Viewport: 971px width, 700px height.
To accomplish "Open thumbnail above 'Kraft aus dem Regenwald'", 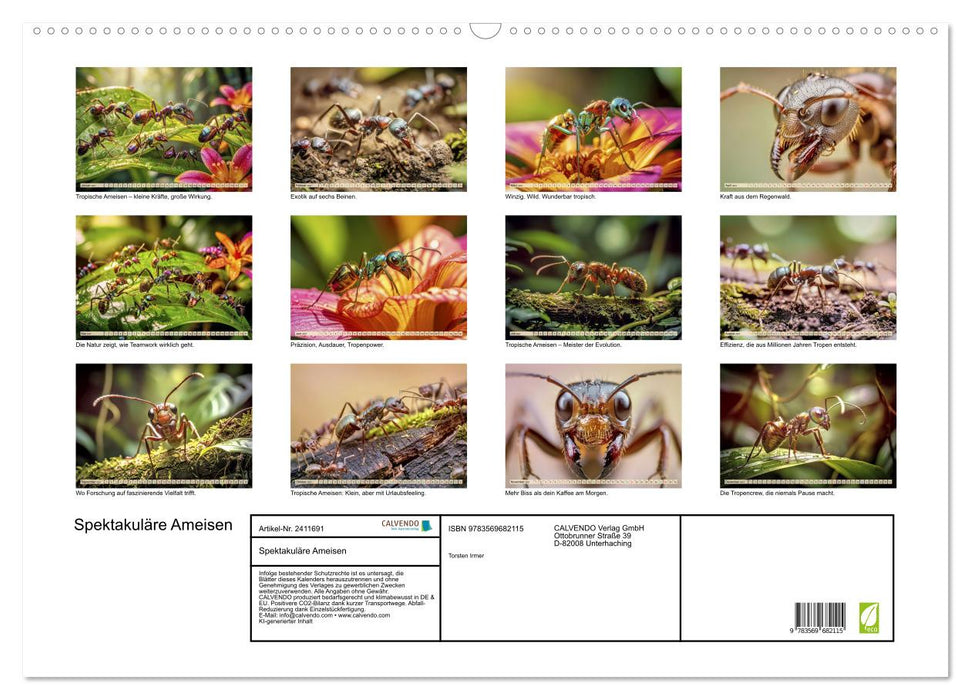I will [808, 129].
